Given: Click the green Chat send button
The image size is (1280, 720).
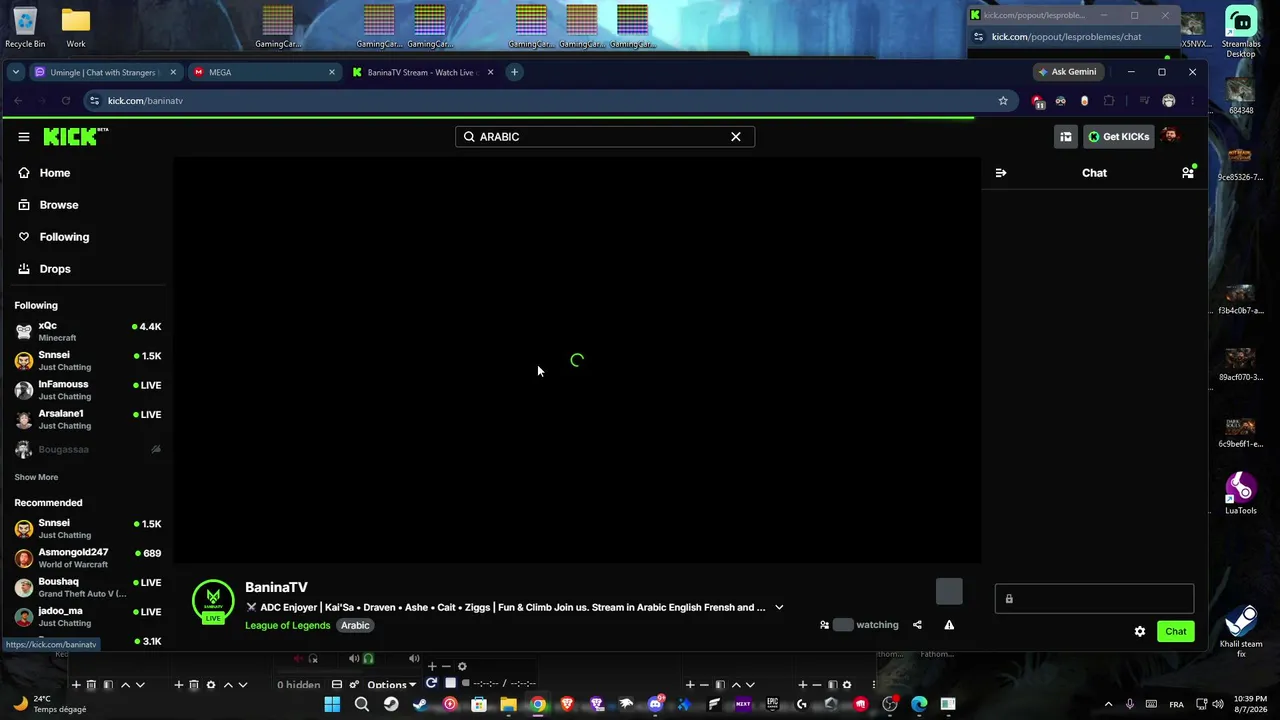Looking at the screenshot, I should tap(1176, 631).
